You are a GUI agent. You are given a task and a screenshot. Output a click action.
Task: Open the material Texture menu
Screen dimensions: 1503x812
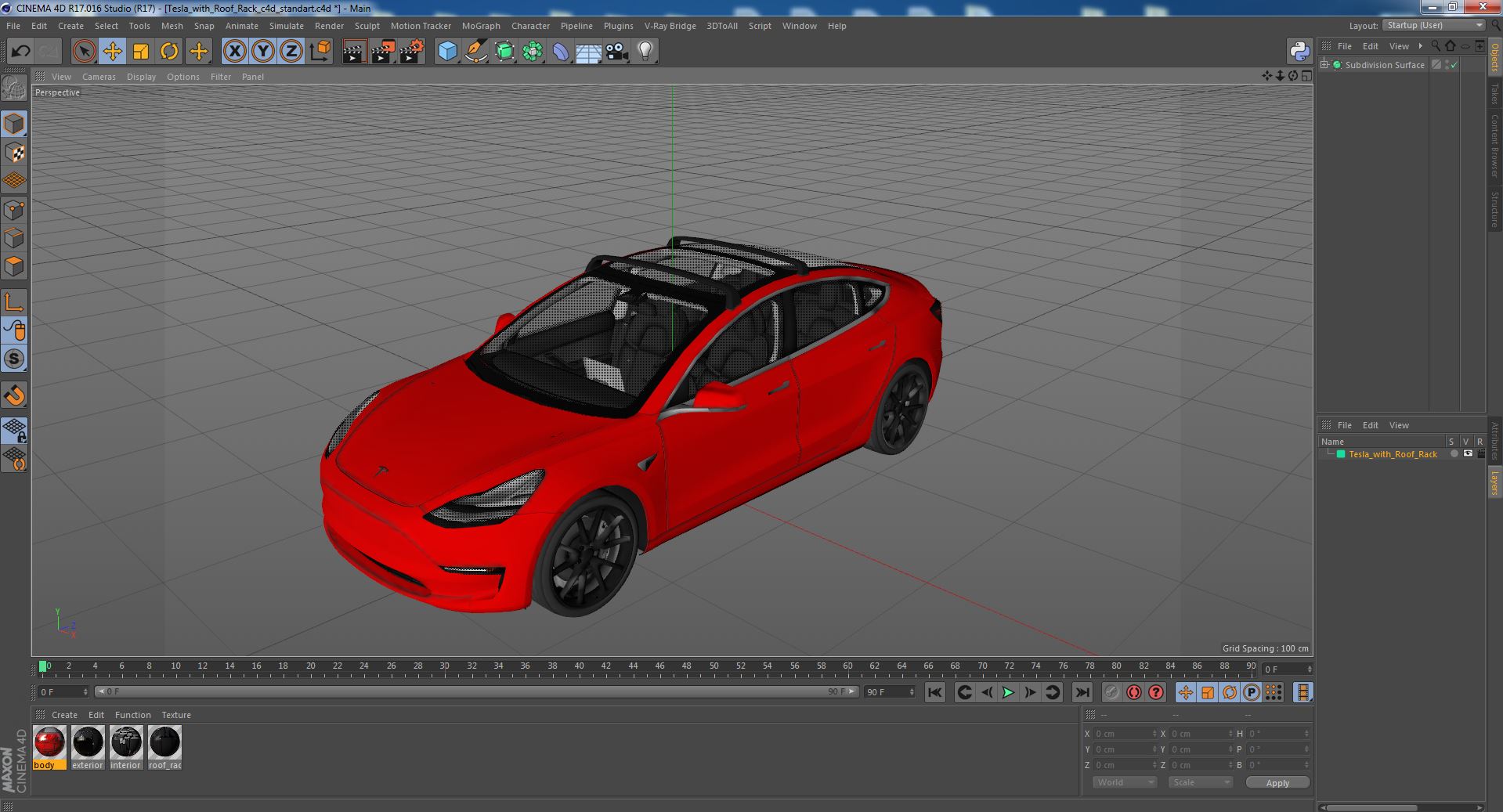point(176,715)
